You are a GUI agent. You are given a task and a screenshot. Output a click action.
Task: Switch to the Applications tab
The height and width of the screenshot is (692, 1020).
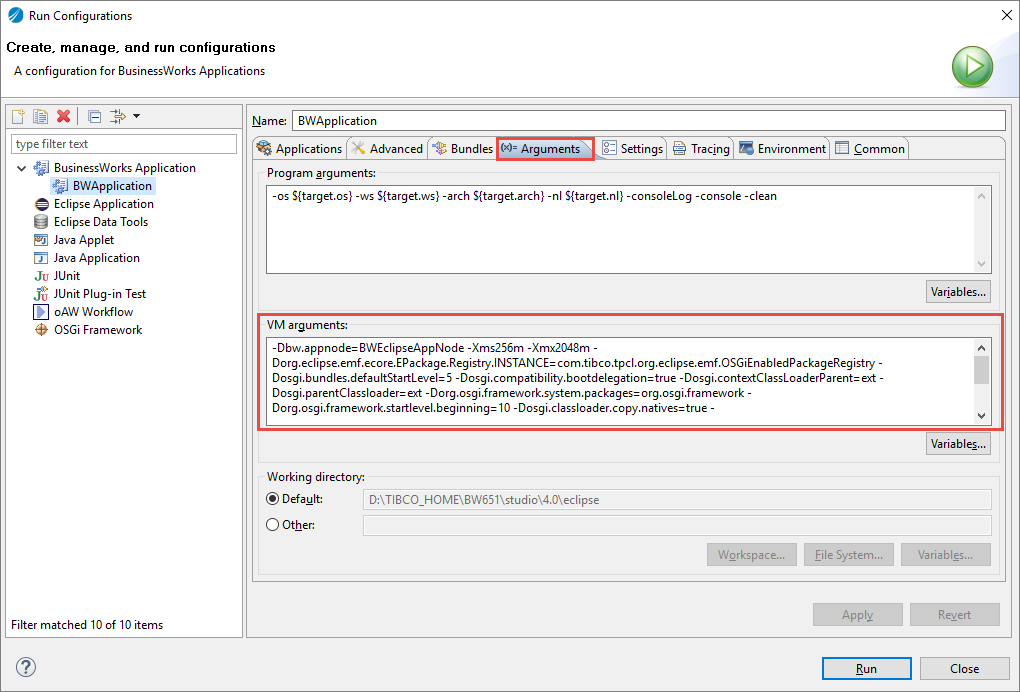300,149
